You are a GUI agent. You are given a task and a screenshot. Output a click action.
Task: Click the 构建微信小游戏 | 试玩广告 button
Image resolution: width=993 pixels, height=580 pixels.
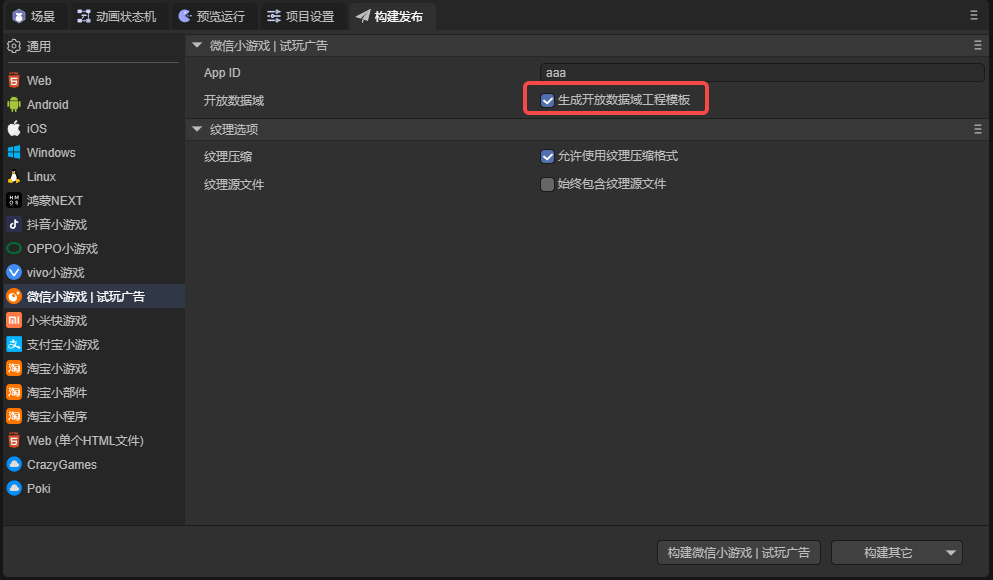(x=739, y=553)
